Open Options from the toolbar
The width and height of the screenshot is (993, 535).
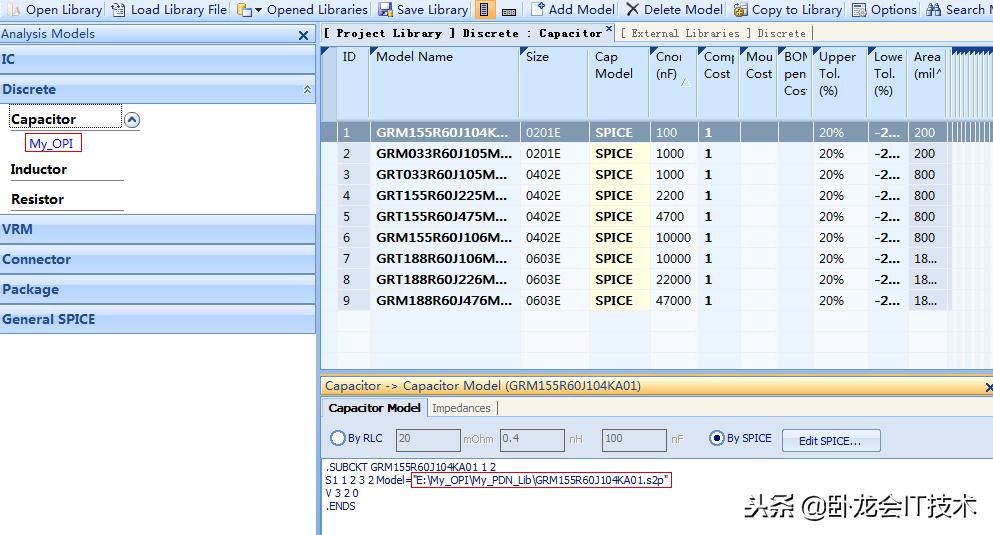[860, 10]
